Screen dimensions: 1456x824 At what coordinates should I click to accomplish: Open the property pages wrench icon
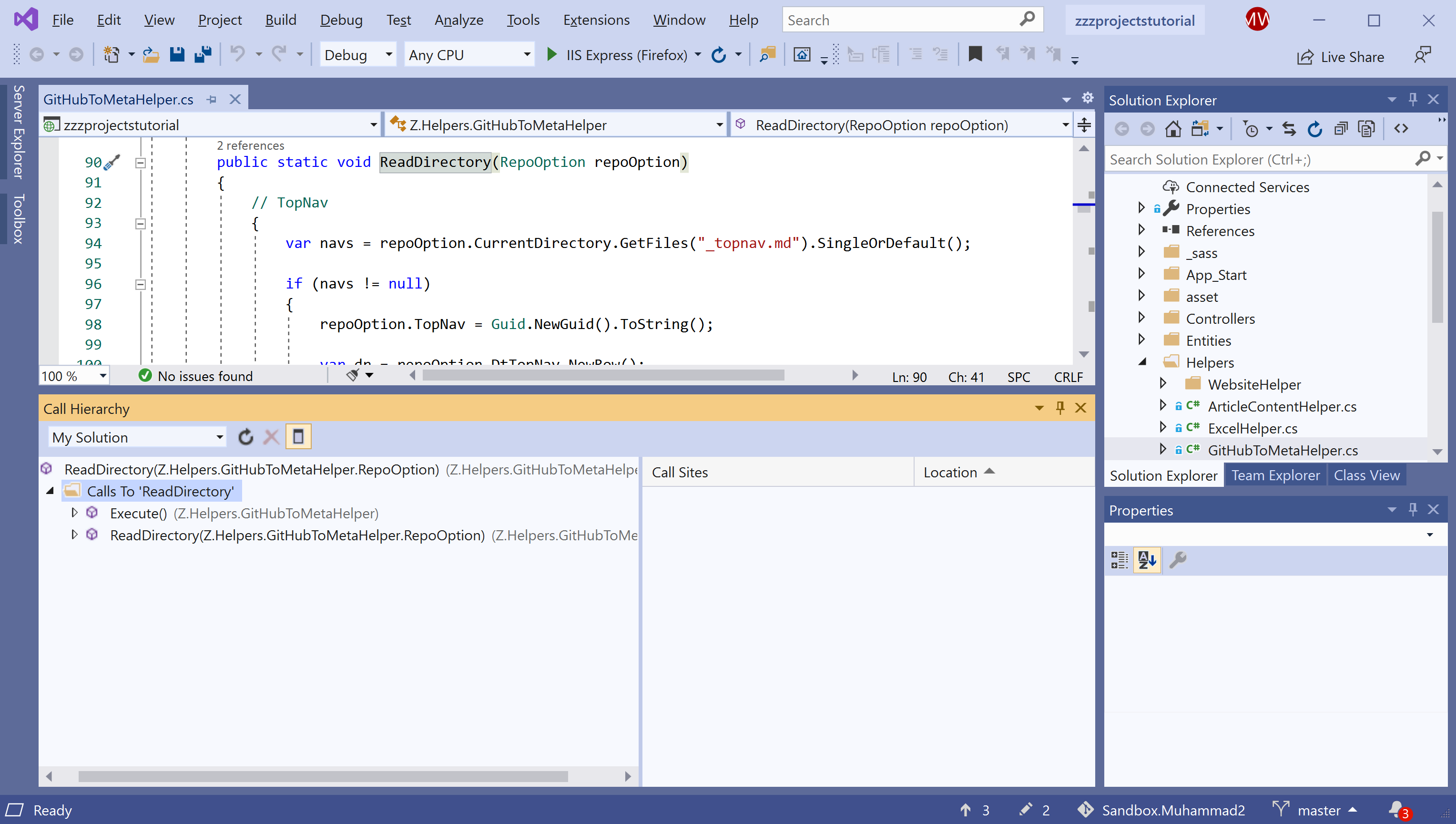click(x=1178, y=560)
